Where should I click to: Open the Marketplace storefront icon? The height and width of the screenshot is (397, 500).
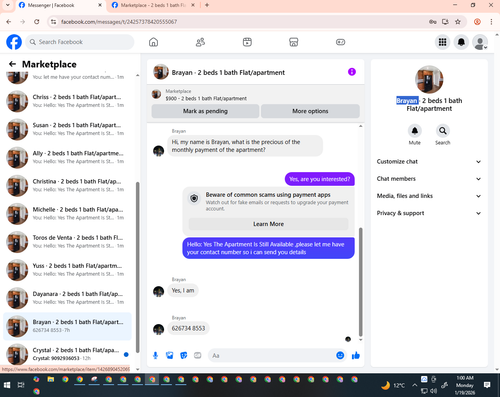coord(294,42)
